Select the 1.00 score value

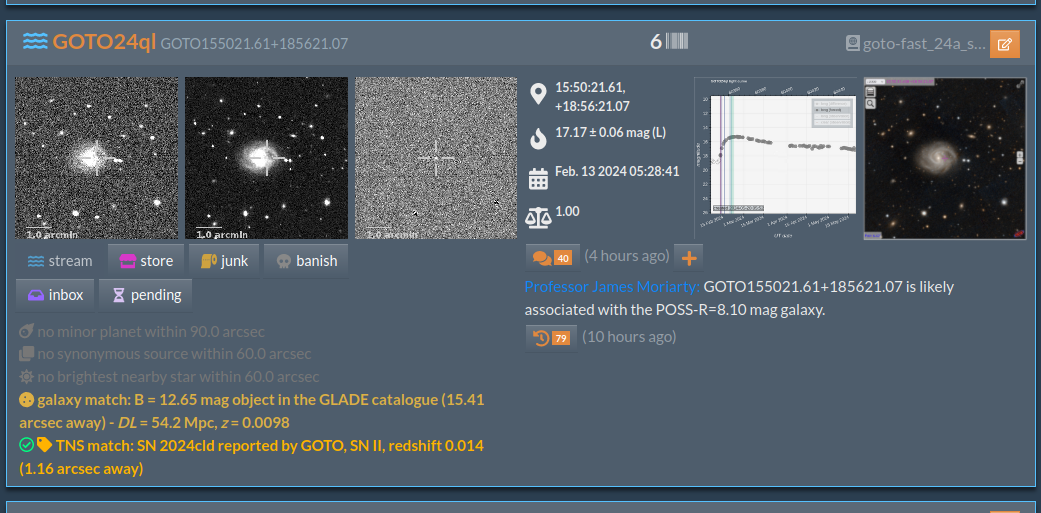(x=567, y=211)
